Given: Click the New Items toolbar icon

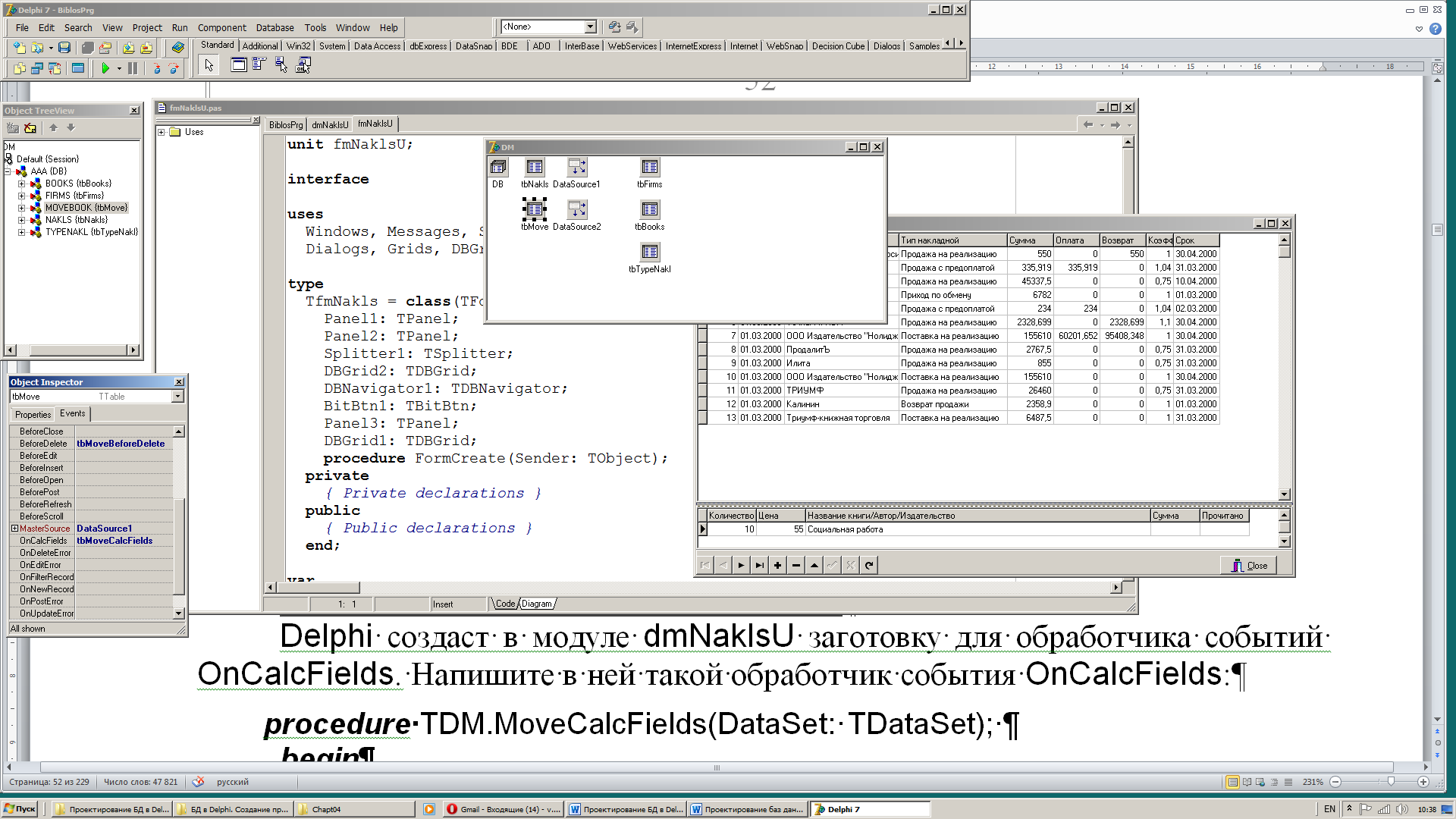Looking at the screenshot, I should tap(20, 48).
